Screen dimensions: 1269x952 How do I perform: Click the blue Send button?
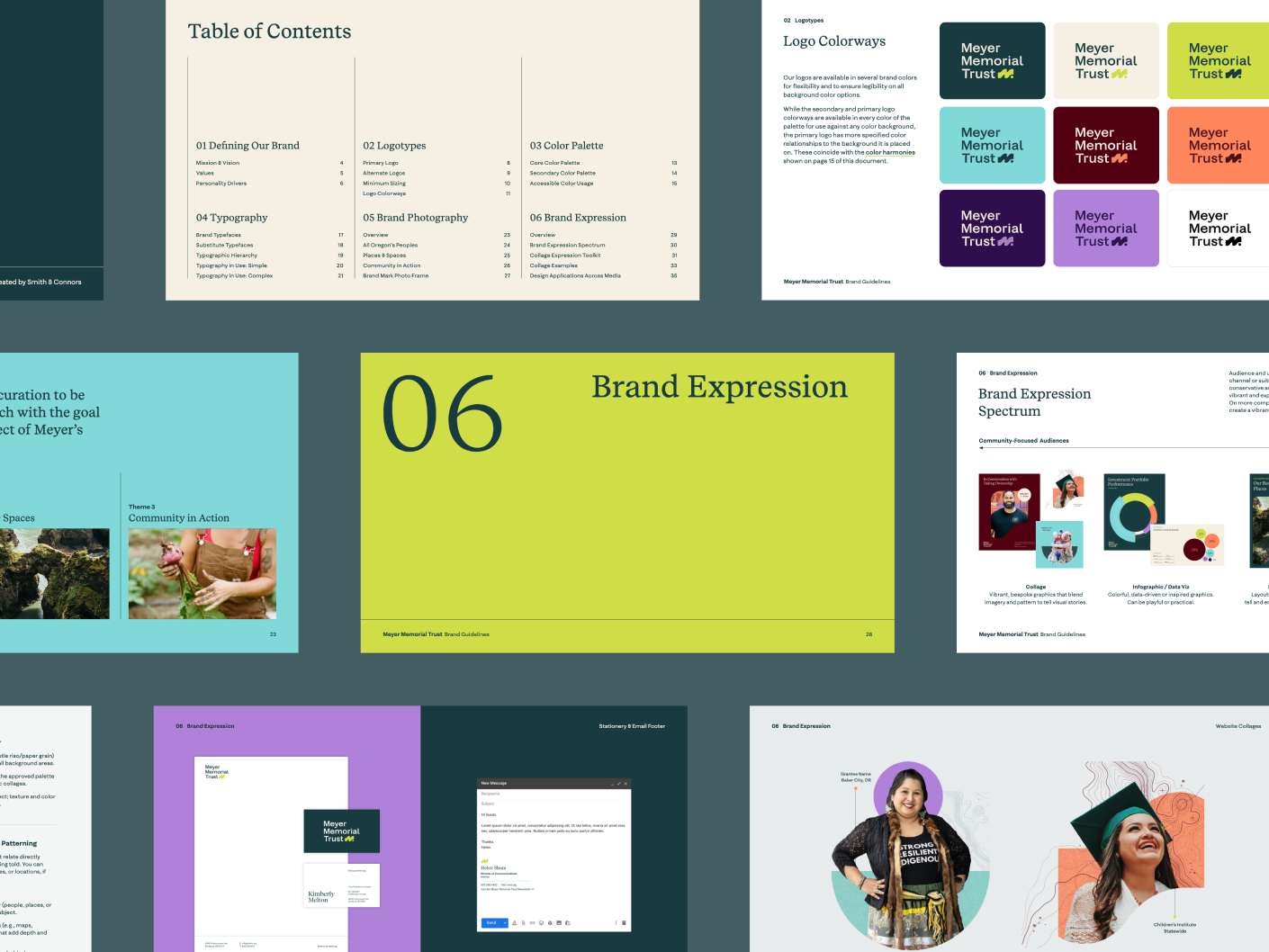[491, 922]
